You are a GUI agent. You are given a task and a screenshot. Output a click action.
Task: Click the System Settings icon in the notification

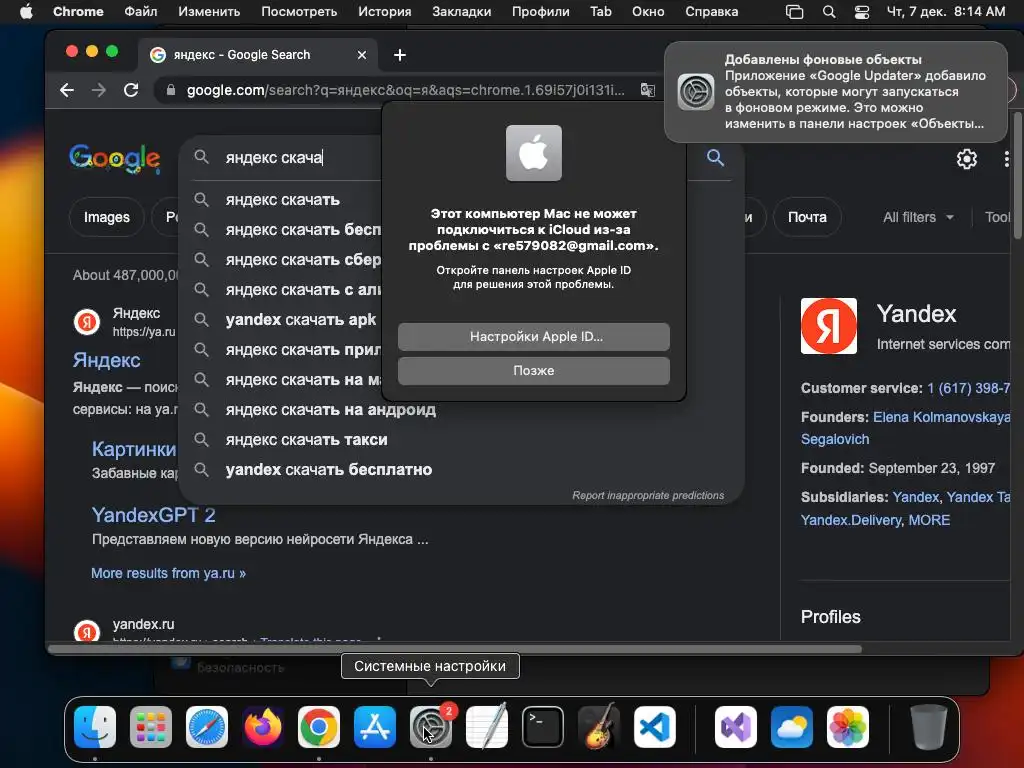(x=696, y=91)
